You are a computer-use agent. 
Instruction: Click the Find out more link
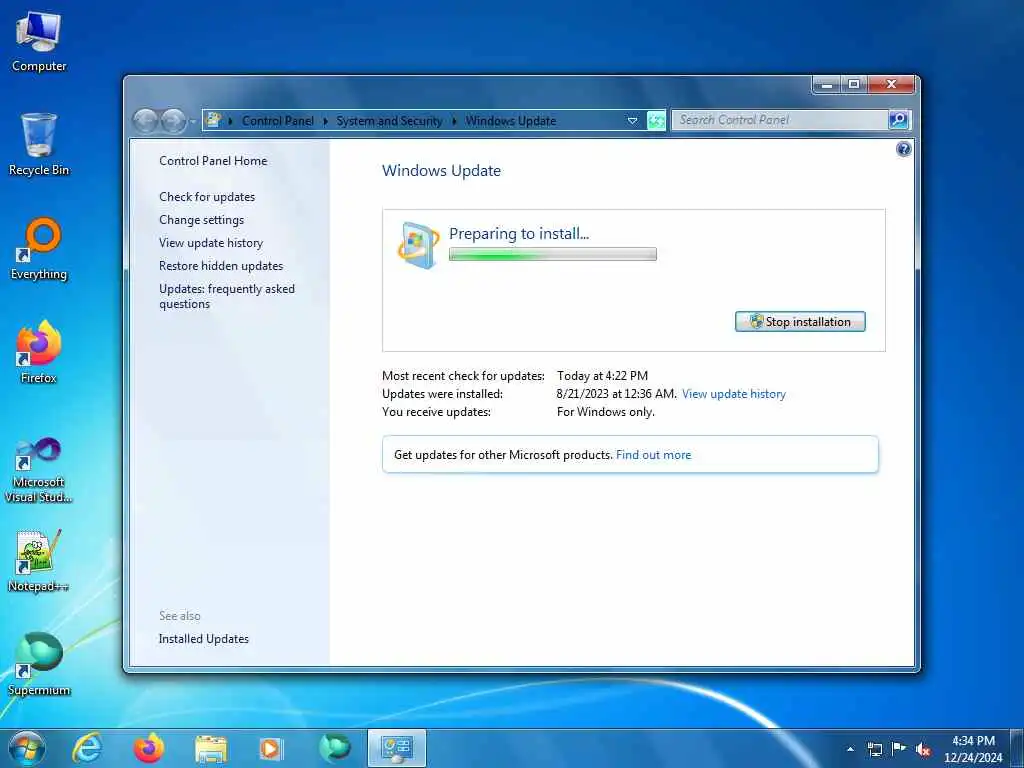coord(653,455)
